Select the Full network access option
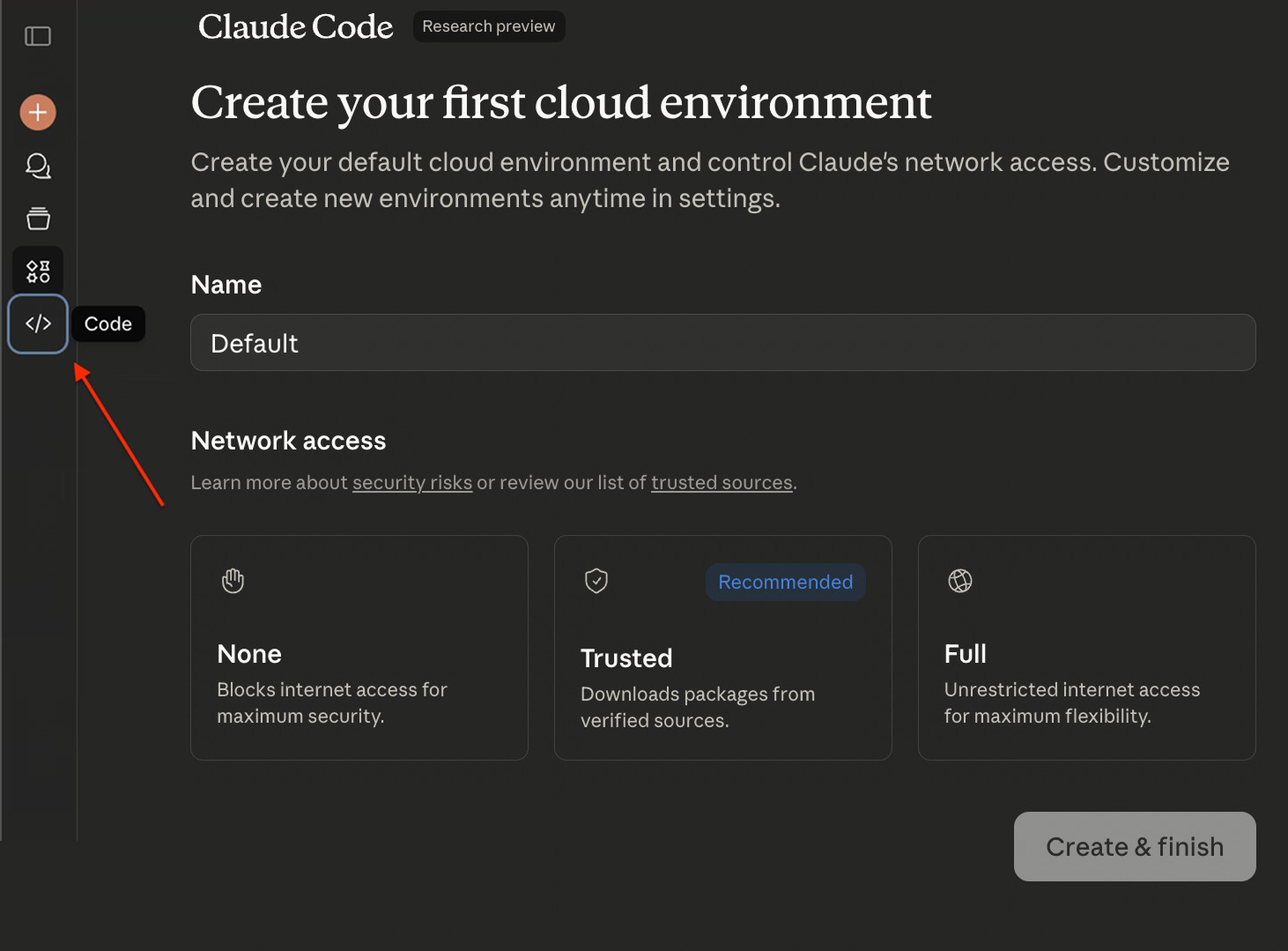 click(x=1086, y=648)
